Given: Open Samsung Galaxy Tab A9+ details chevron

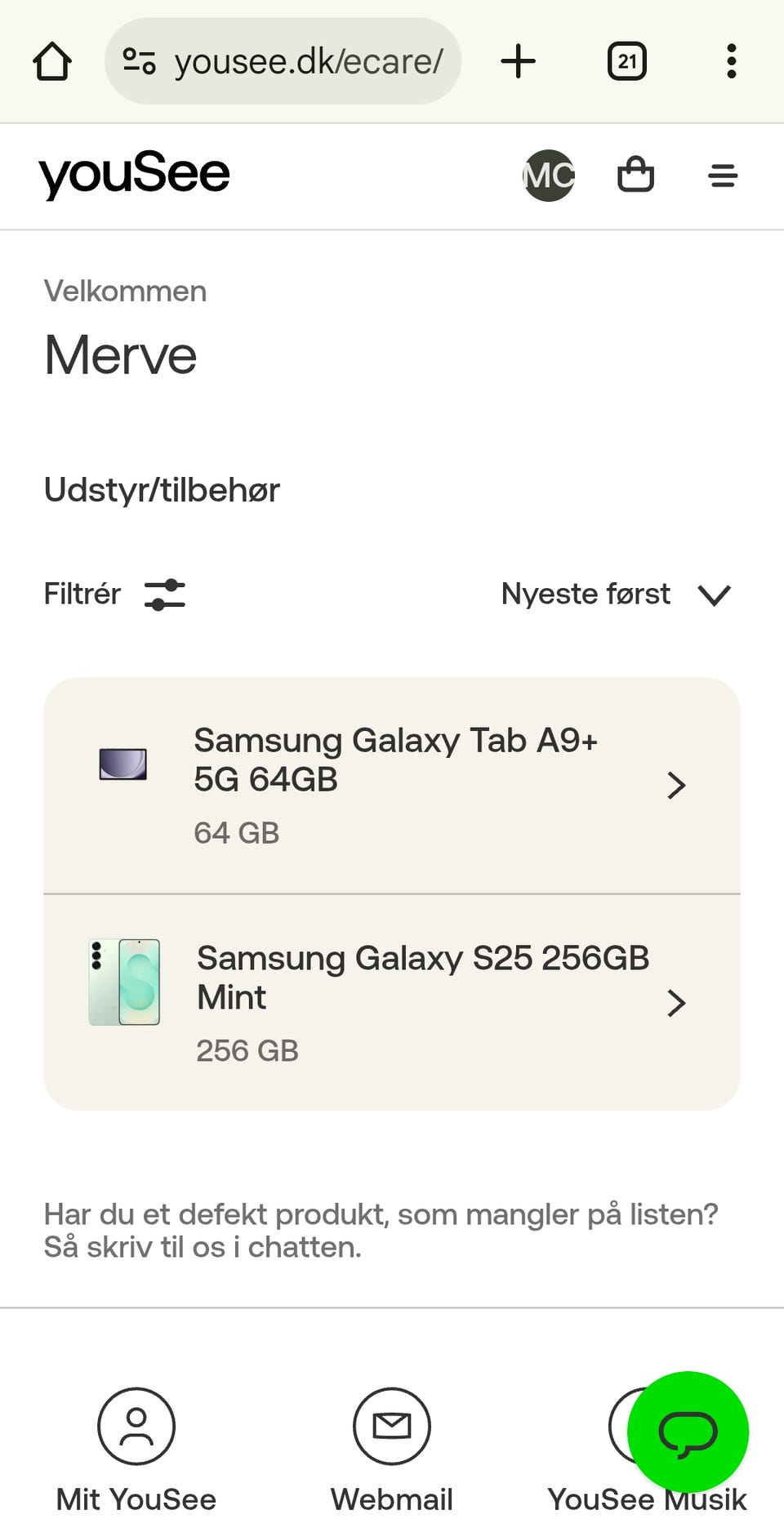Looking at the screenshot, I should (x=675, y=785).
